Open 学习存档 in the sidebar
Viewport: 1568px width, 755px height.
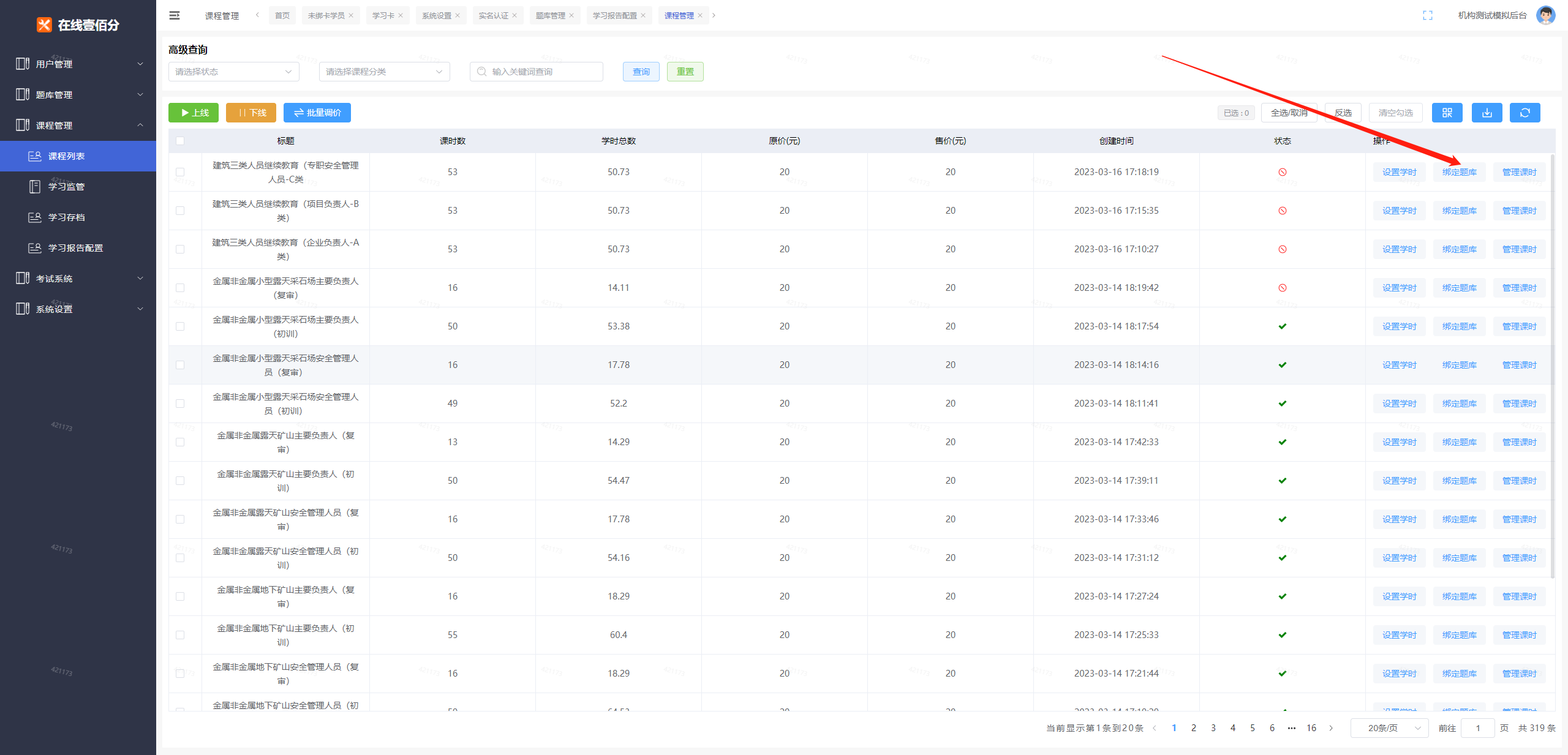tap(78, 217)
